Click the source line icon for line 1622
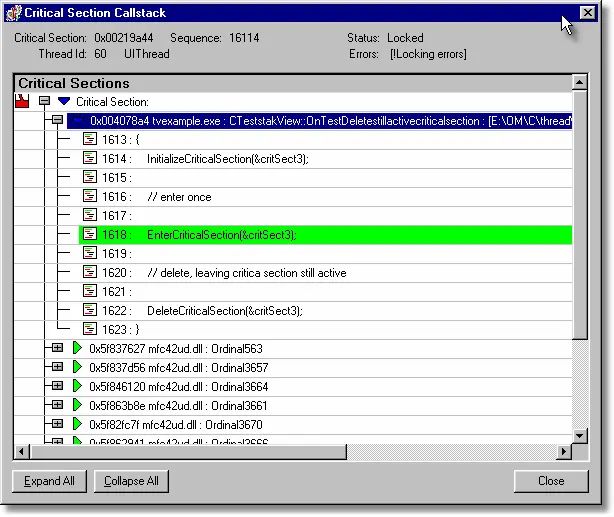The width and height of the screenshot is (614, 517). pos(90,310)
